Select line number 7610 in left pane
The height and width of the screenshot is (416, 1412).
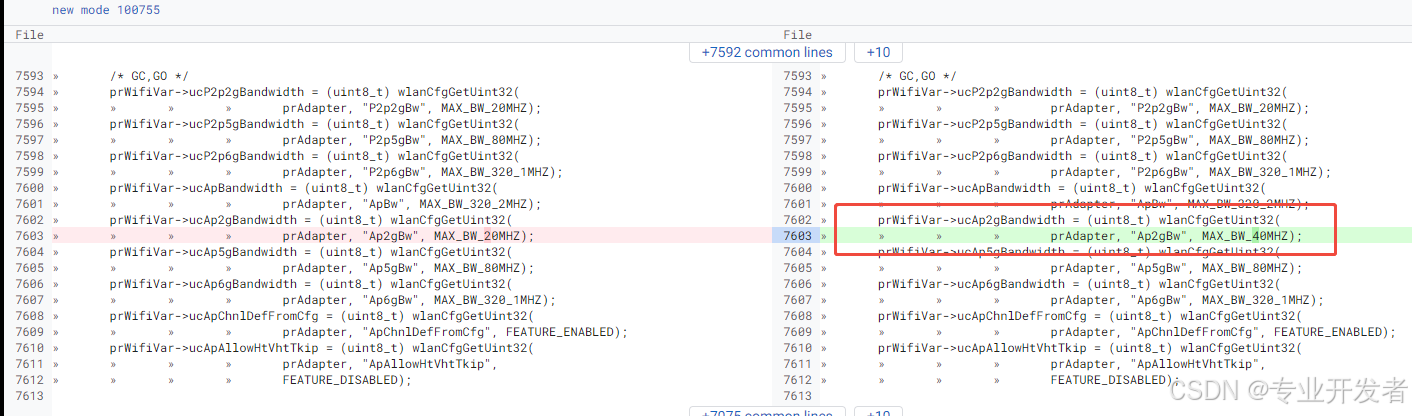click(29, 348)
